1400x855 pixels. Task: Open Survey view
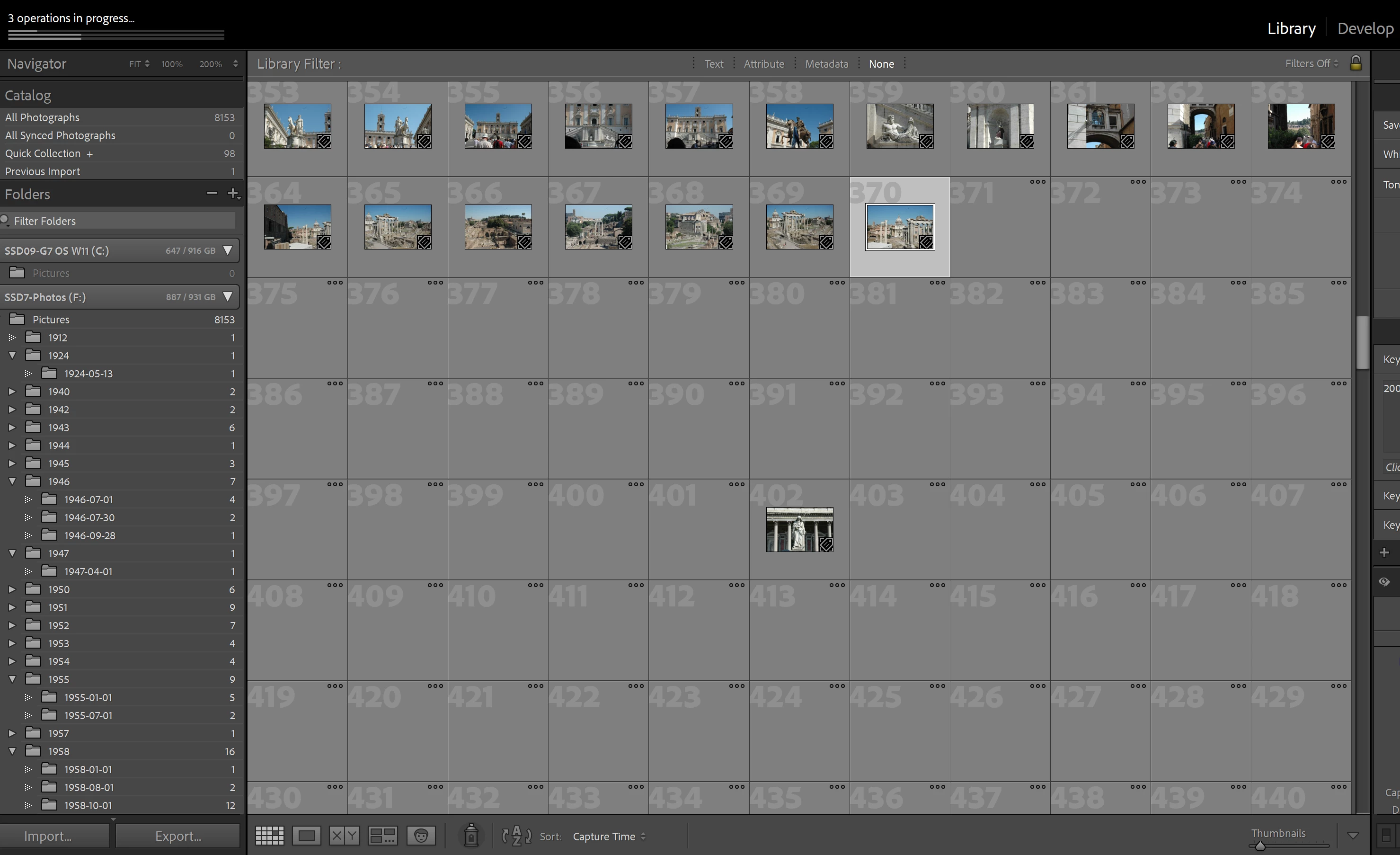[382, 836]
